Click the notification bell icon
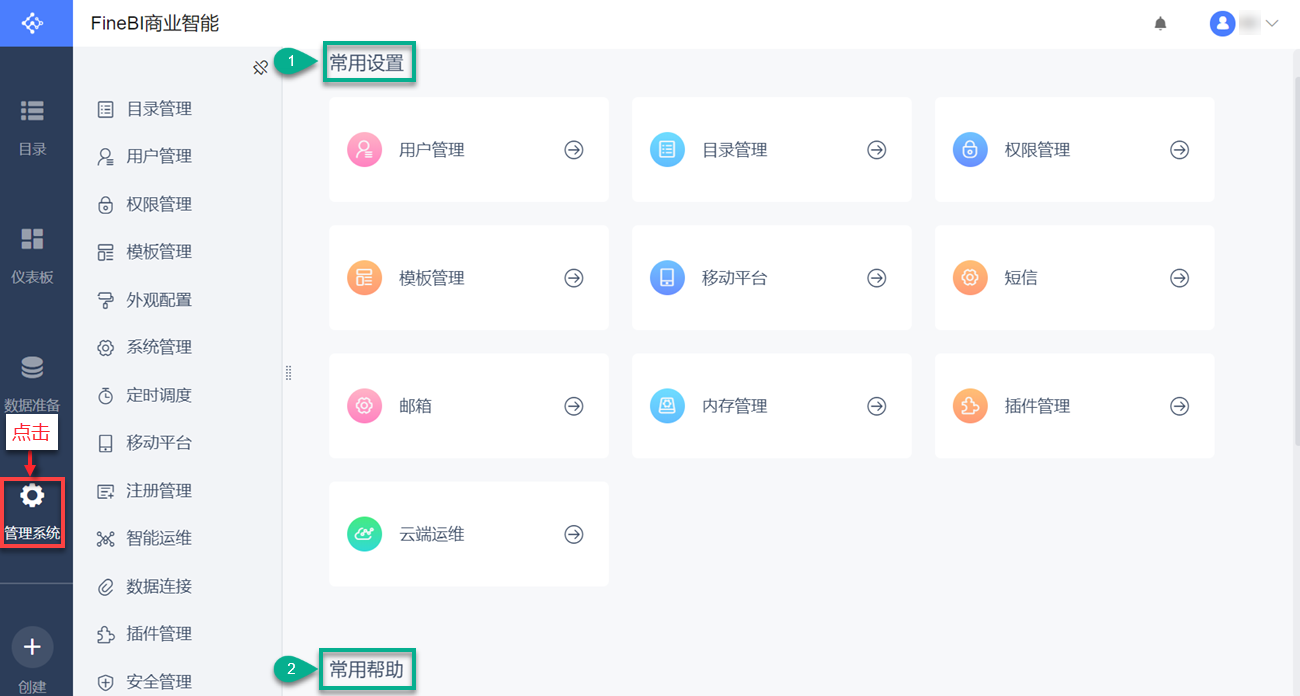 [1160, 23]
